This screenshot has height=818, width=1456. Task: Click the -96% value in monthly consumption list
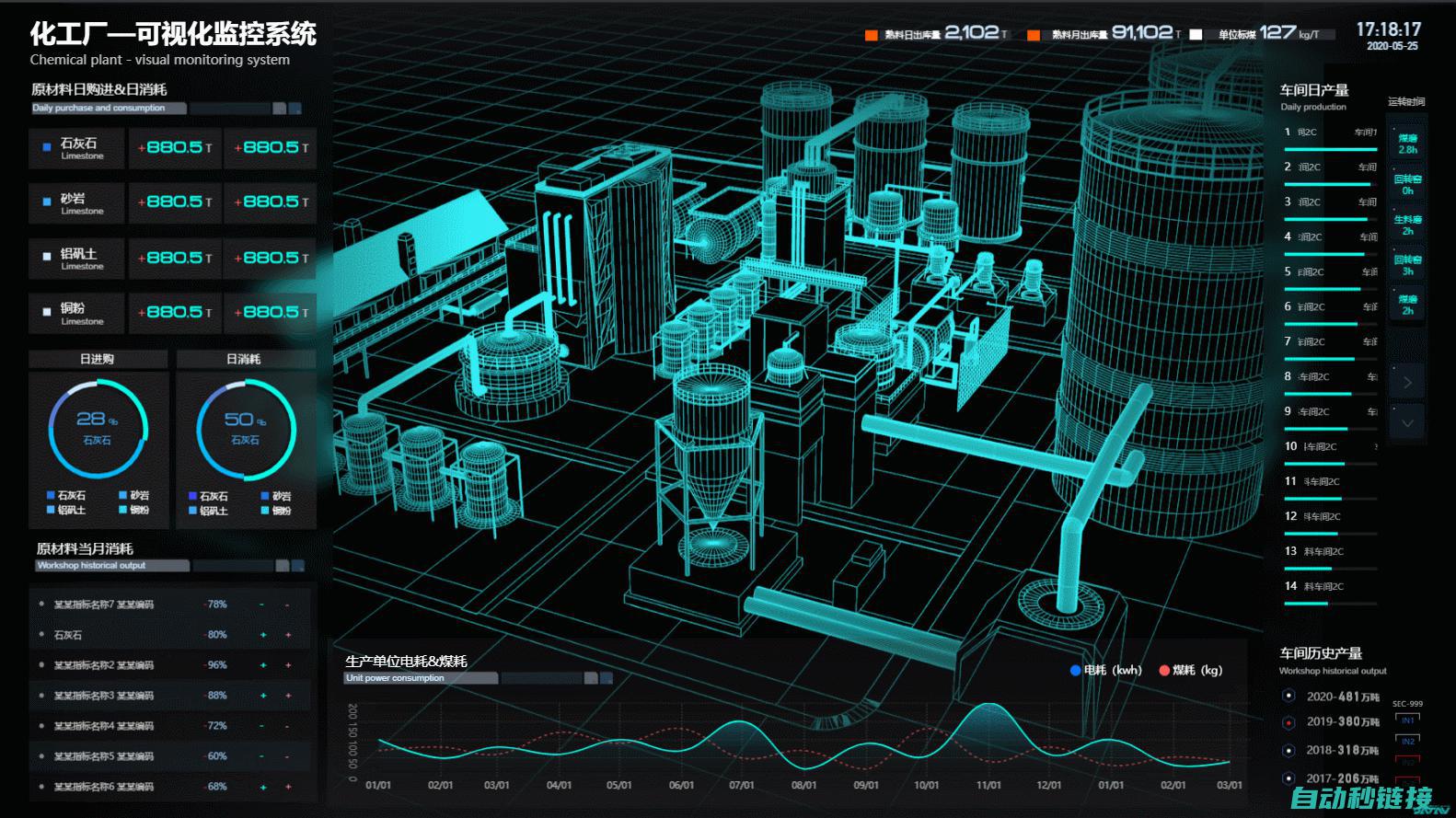pos(215,665)
